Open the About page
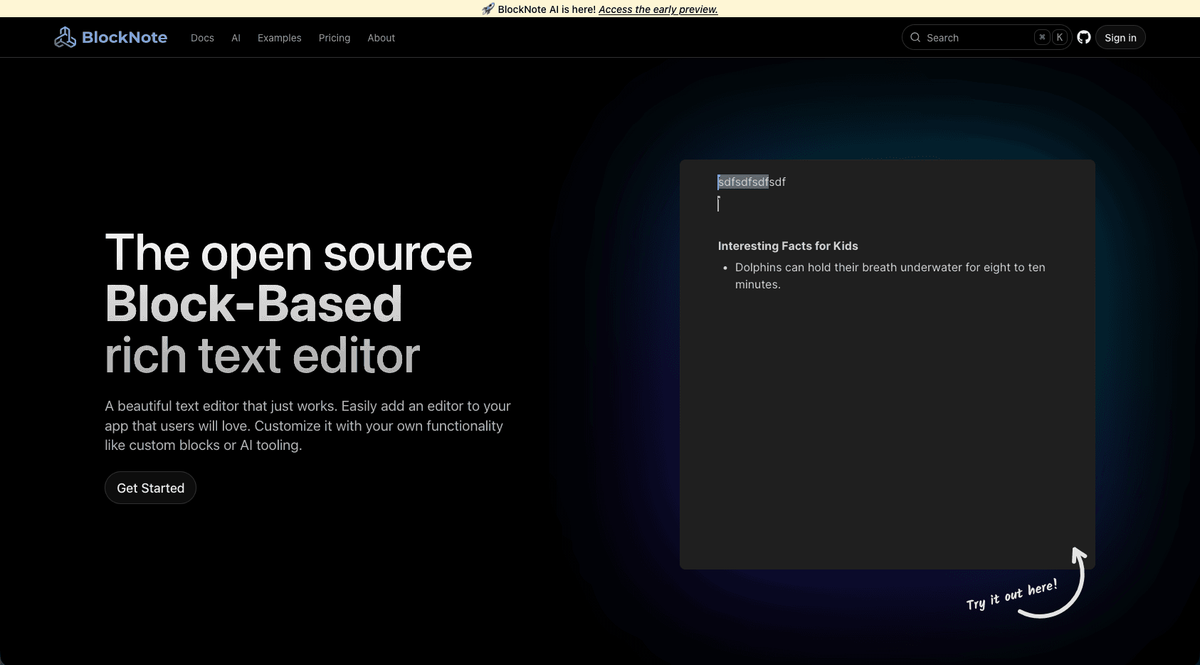The image size is (1200, 665). click(381, 38)
